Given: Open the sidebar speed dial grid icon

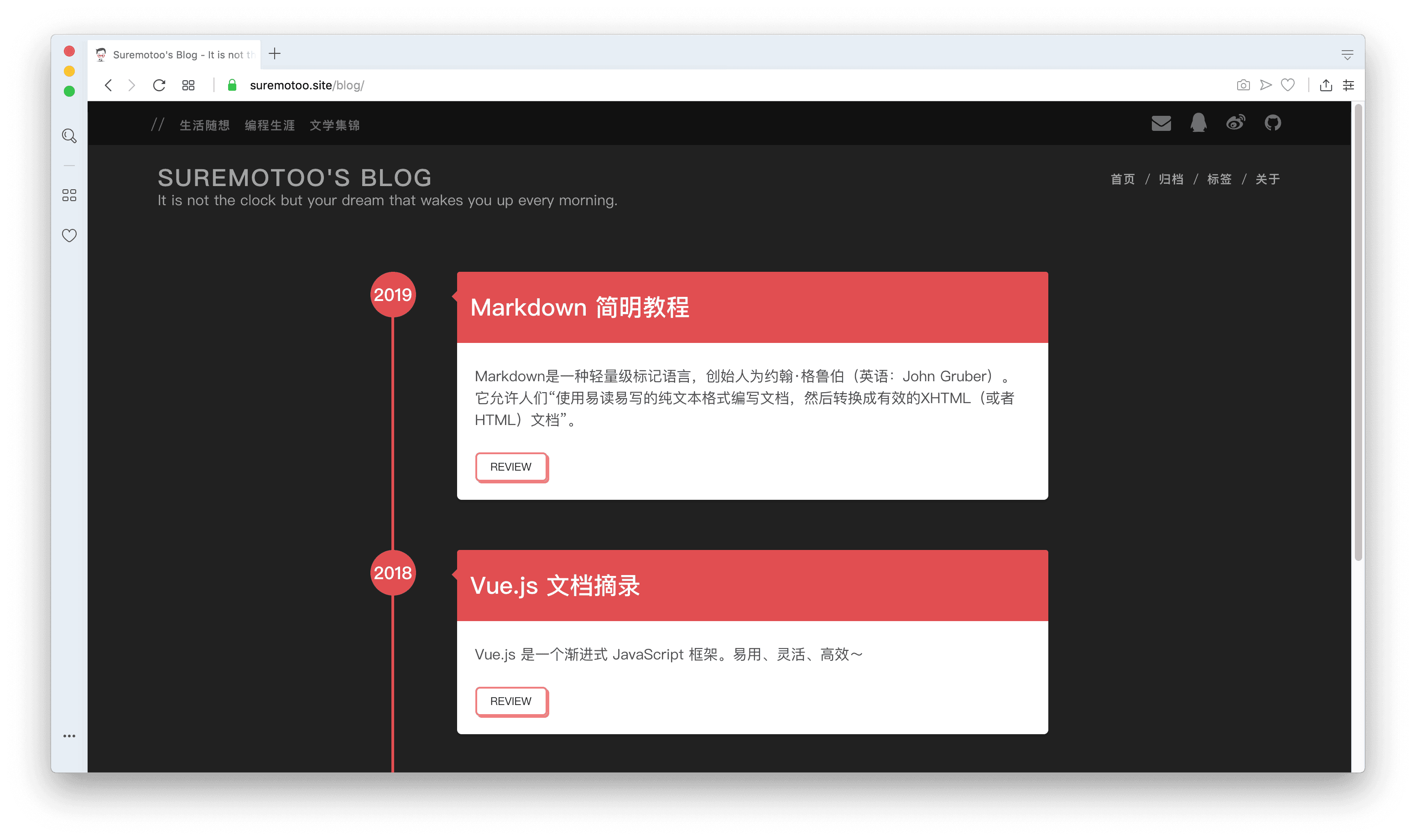Looking at the screenshot, I should click(69, 195).
